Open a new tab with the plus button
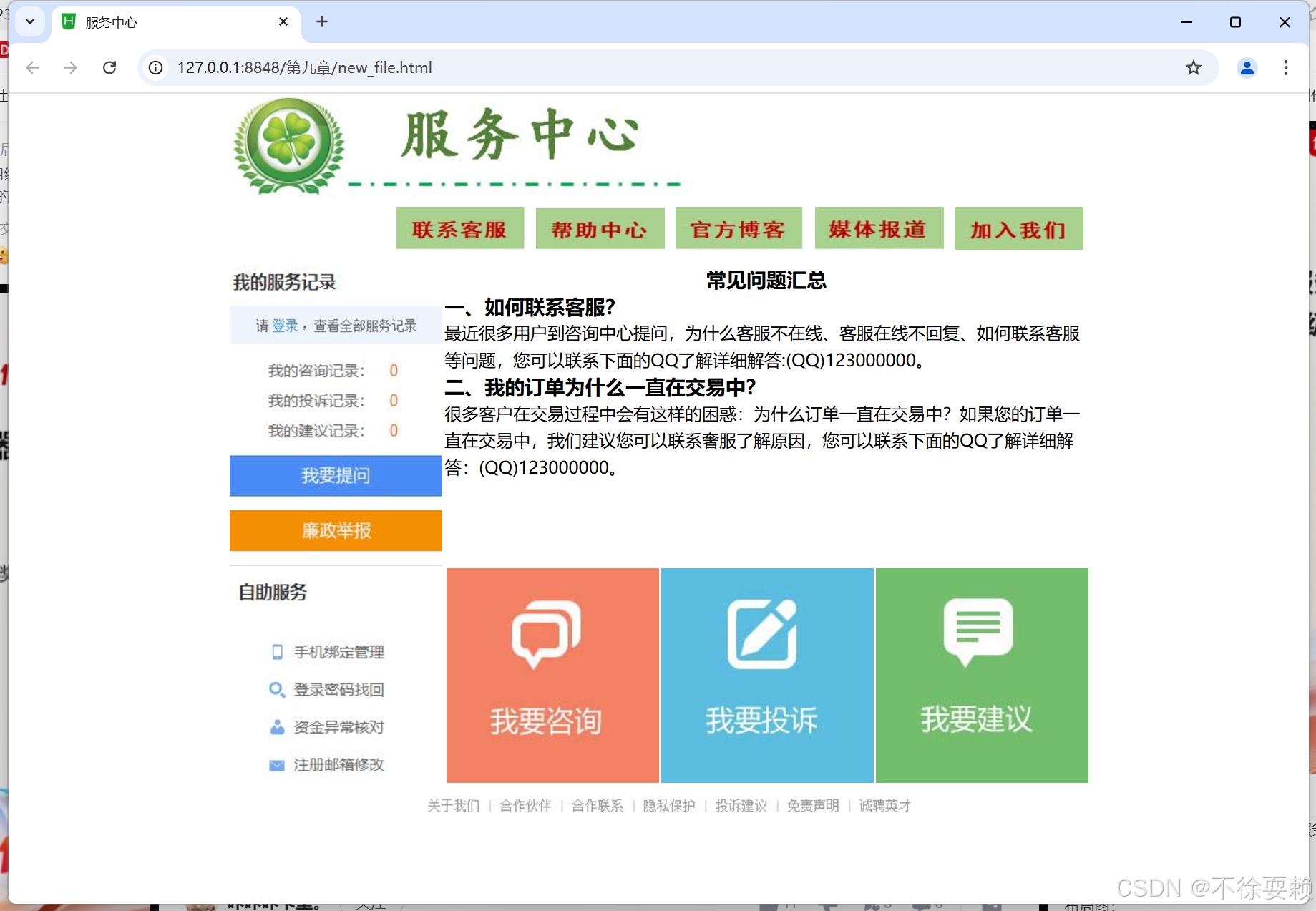The width and height of the screenshot is (1316, 911). [x=321, y=21]
